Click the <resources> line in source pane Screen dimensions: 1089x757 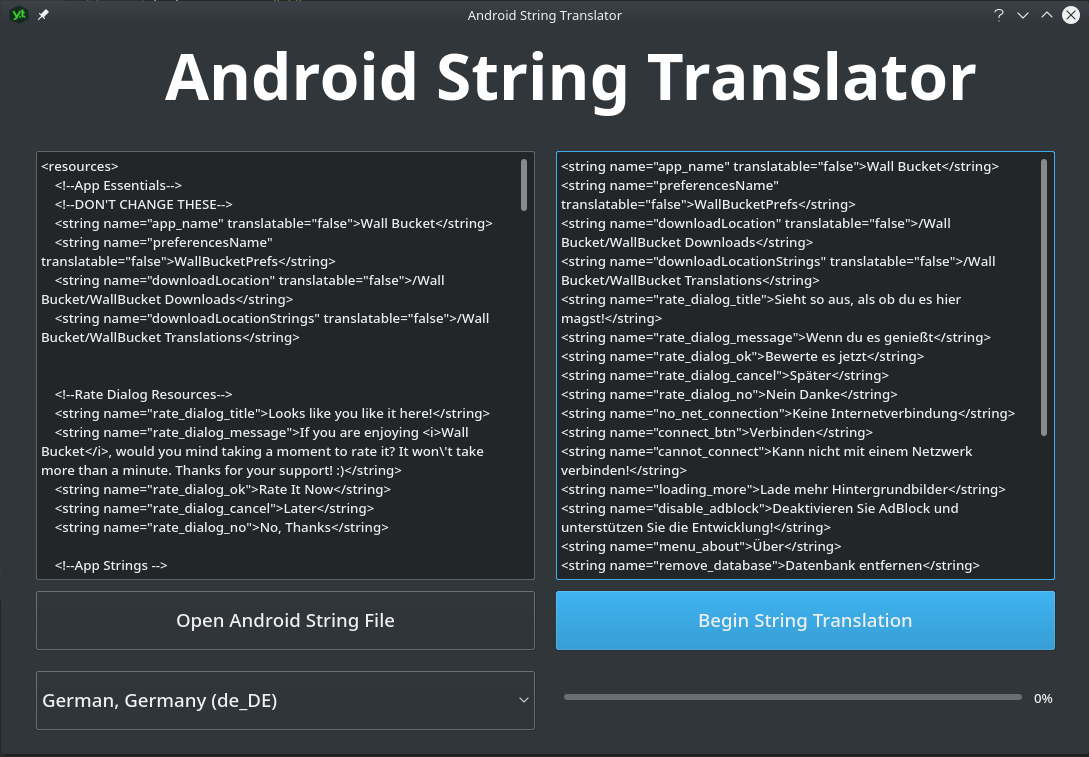pyautogui.click(x=80, y=167)
